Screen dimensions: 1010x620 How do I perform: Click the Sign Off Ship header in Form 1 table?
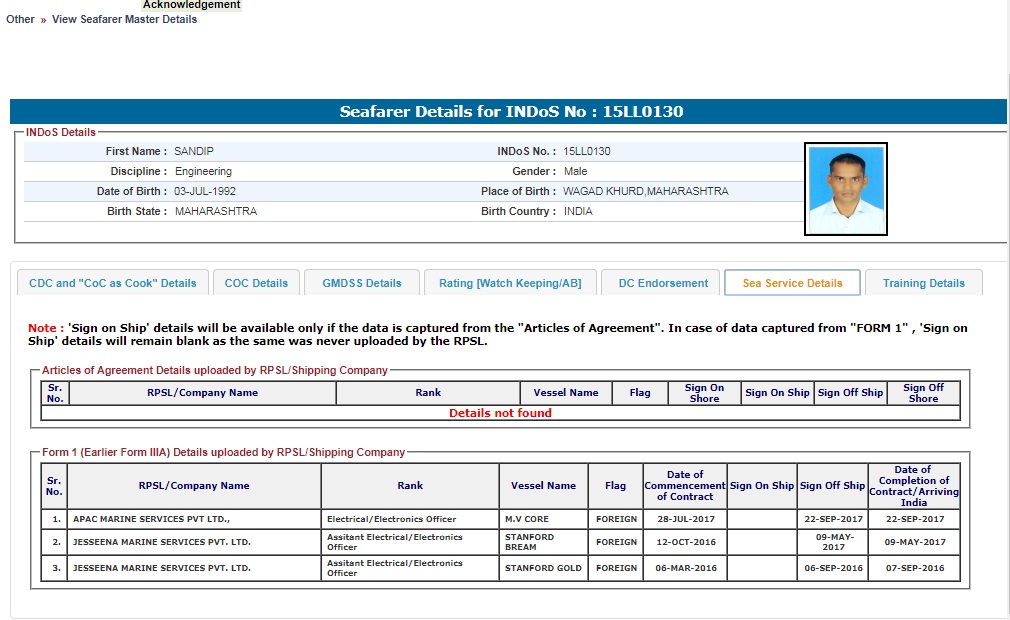pyautogui.click(x=832, y=485)
